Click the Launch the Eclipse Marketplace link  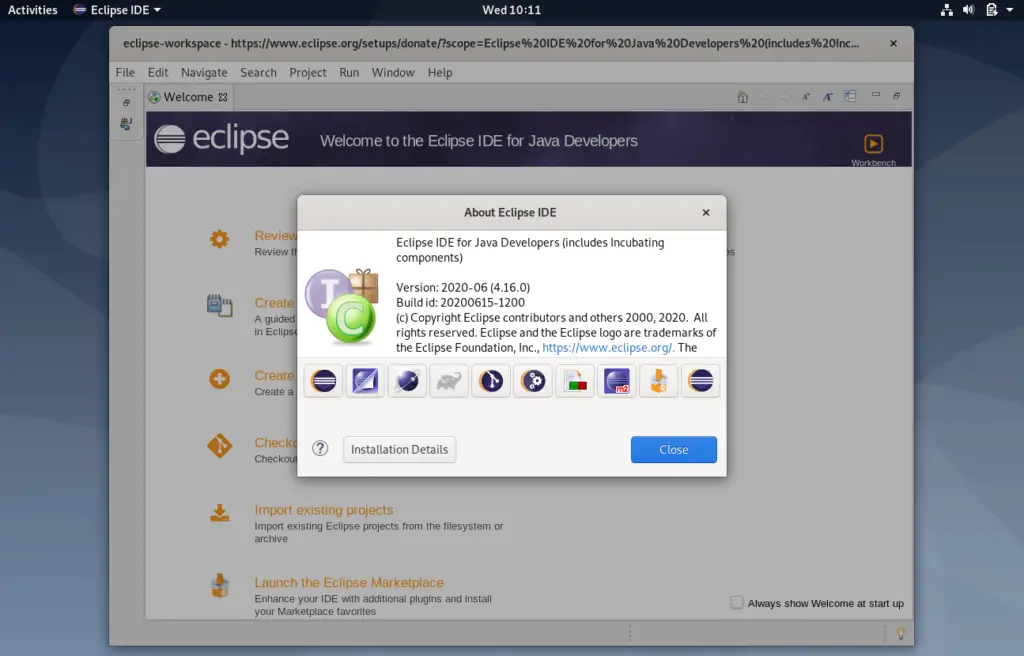click(x=348, y=582)
